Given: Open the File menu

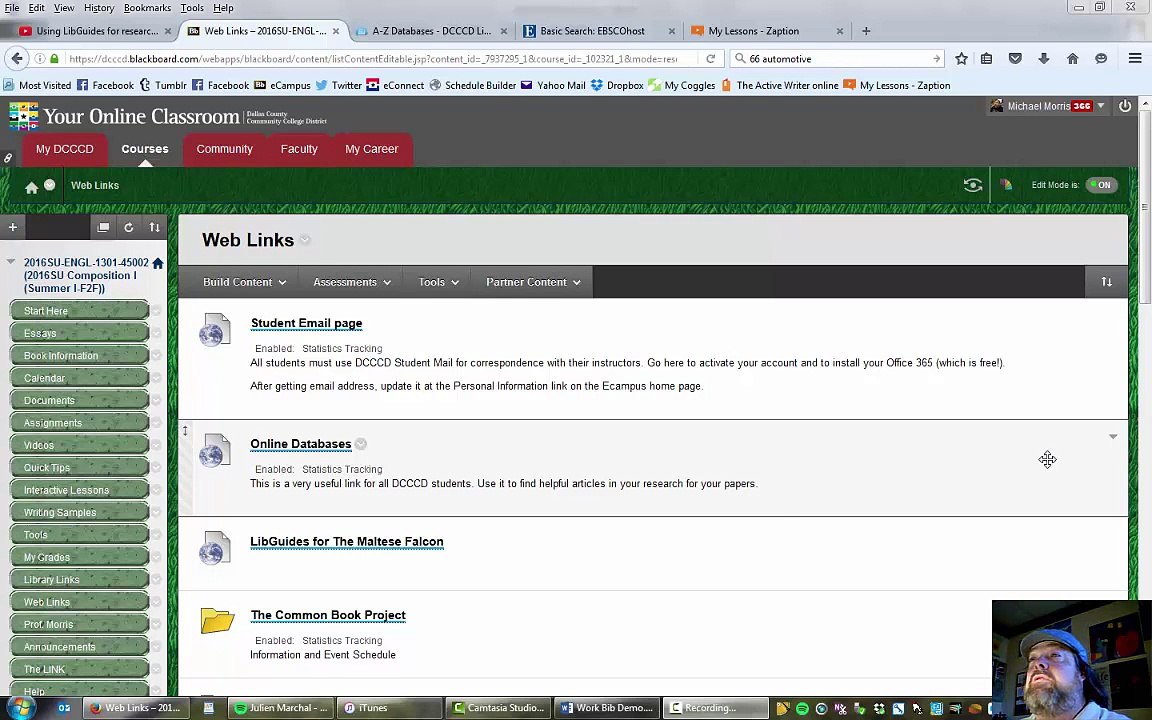Looking at the screenshot, I should [12, 7].
